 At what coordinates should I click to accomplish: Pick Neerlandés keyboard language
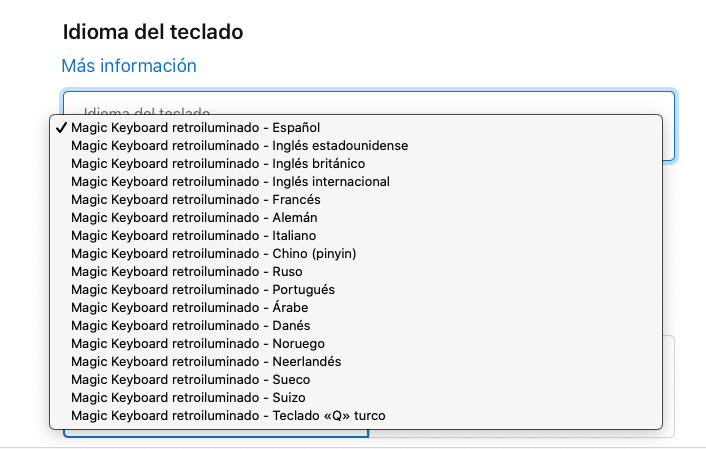coord(206,361)
